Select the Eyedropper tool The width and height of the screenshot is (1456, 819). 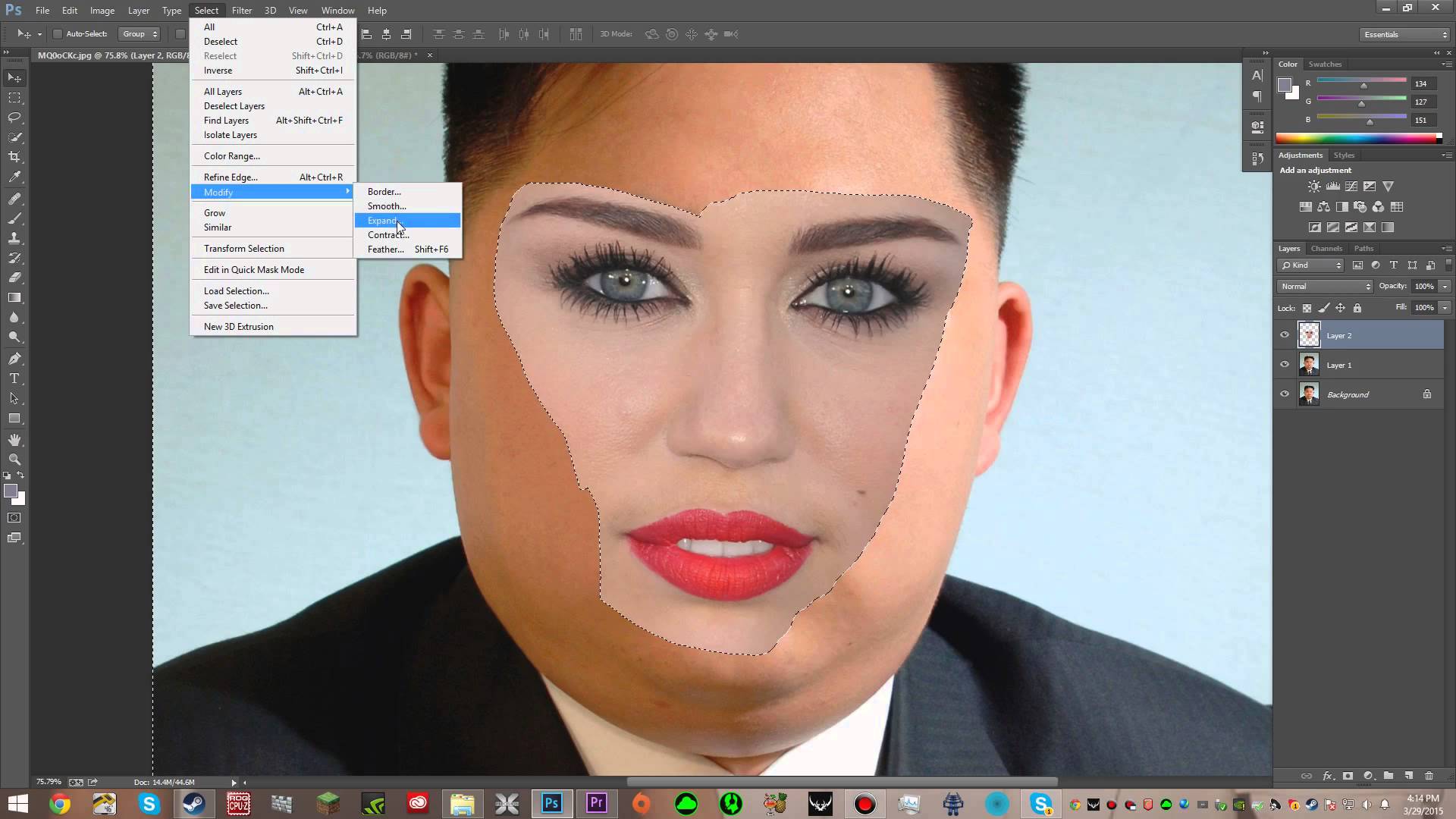pos(14,177)
